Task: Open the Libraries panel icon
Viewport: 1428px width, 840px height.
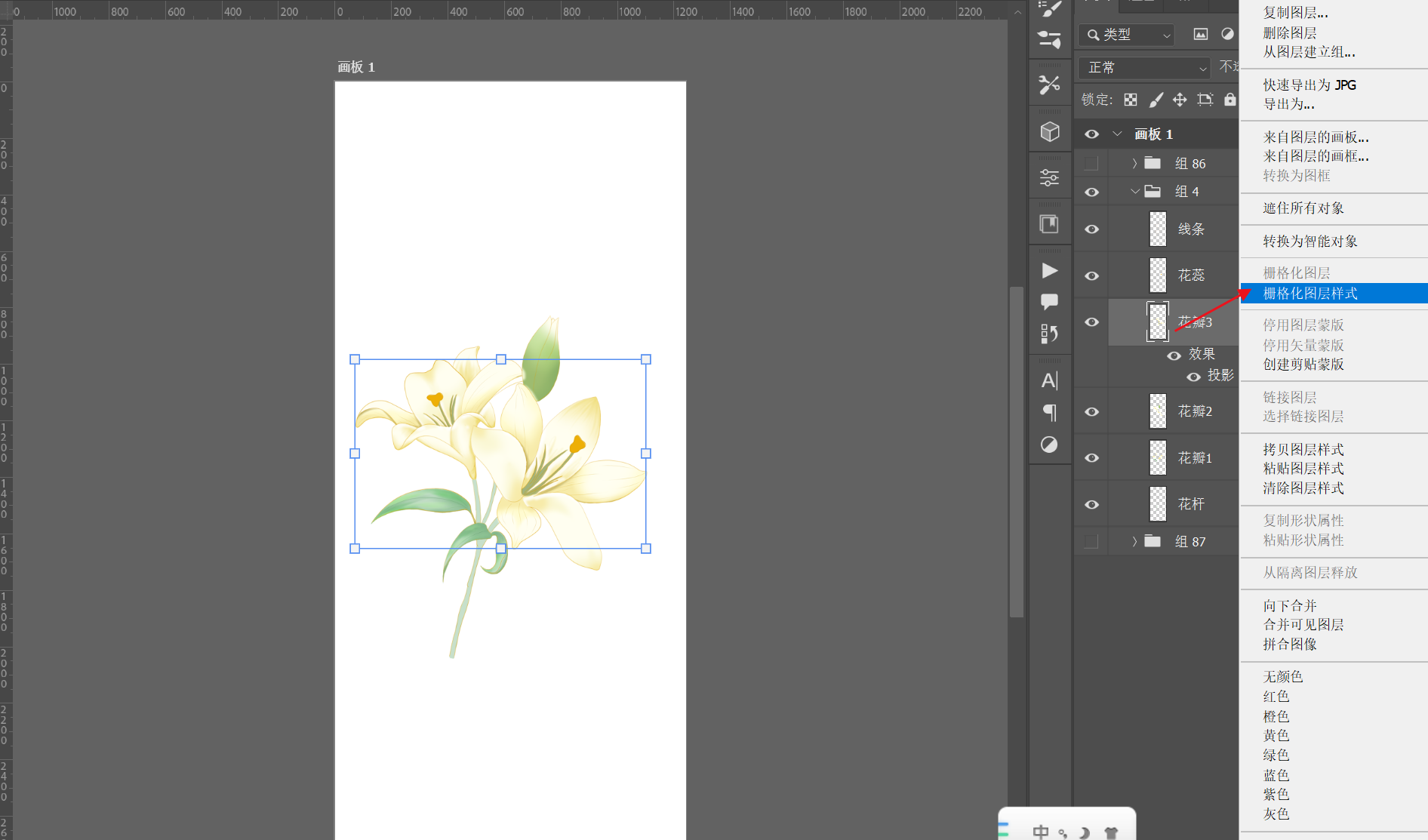Action: click(x=1049, y=224)
